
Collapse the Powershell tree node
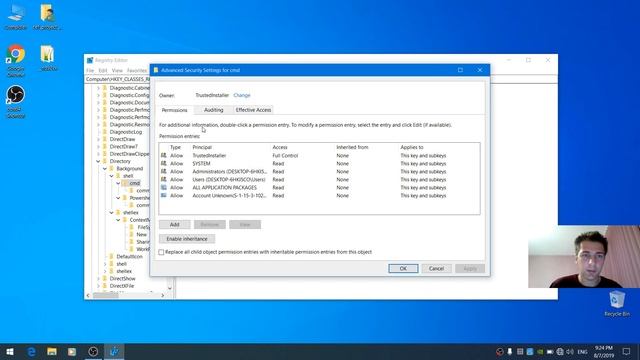point(118,198)
